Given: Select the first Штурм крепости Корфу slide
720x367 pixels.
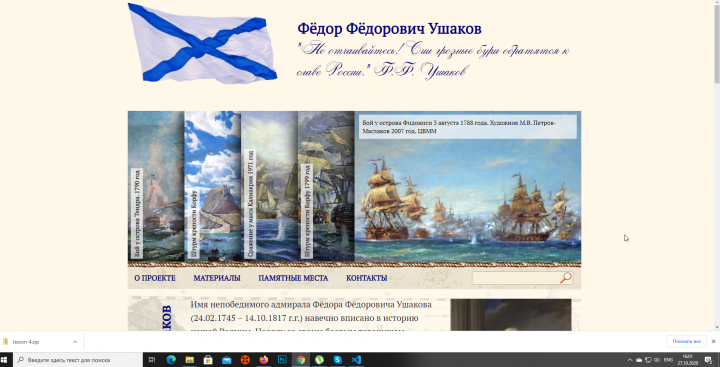Looking at the screenshot, I should coord(212,186).
